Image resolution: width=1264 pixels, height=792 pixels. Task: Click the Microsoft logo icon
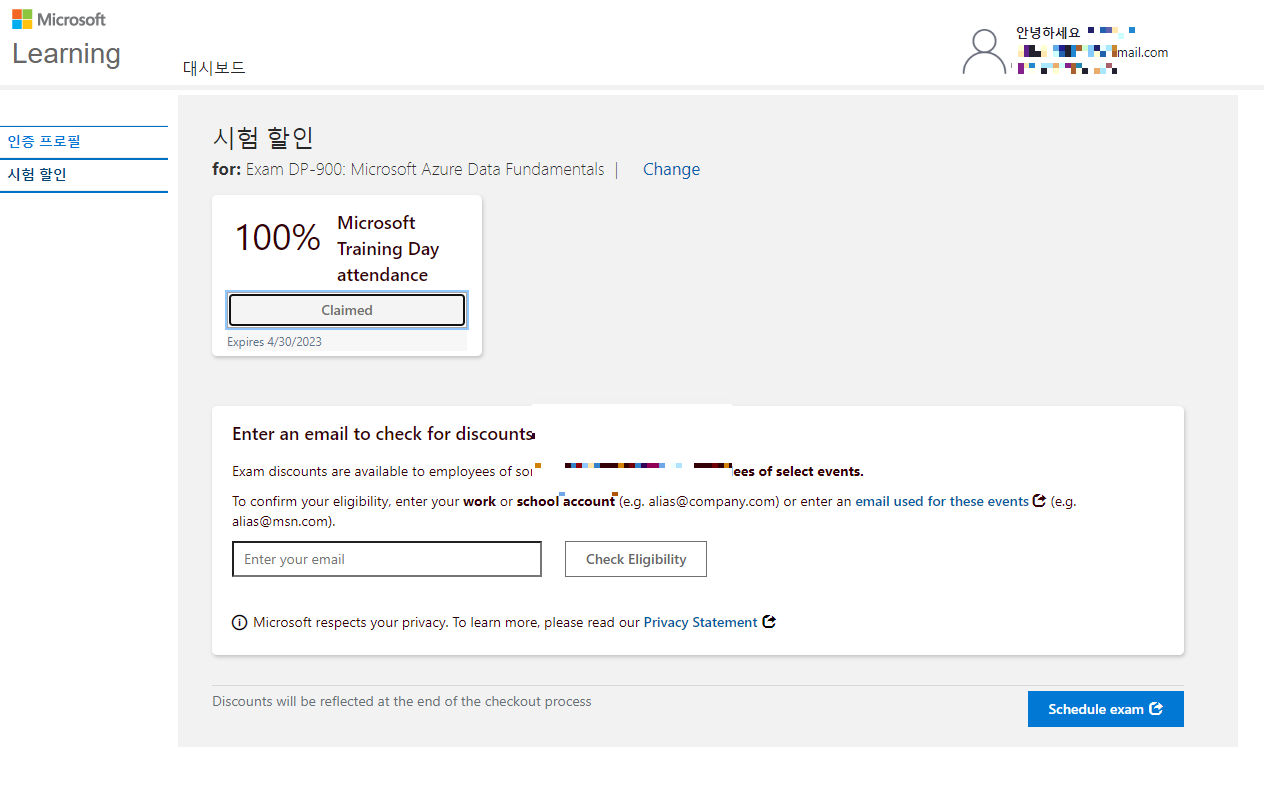click(x=22, y=19)
